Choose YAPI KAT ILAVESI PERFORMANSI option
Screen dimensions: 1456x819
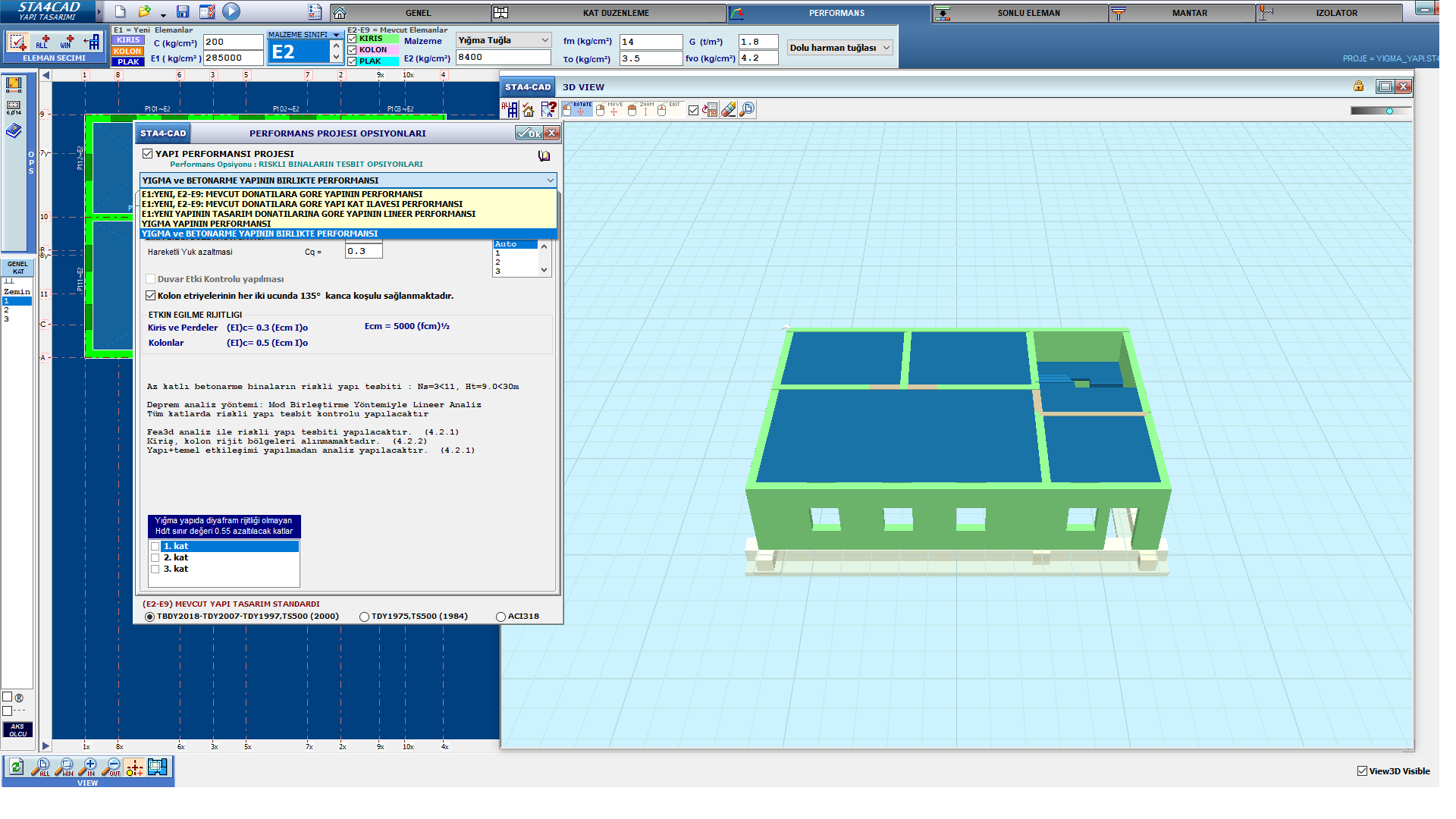tap(349, 204)
